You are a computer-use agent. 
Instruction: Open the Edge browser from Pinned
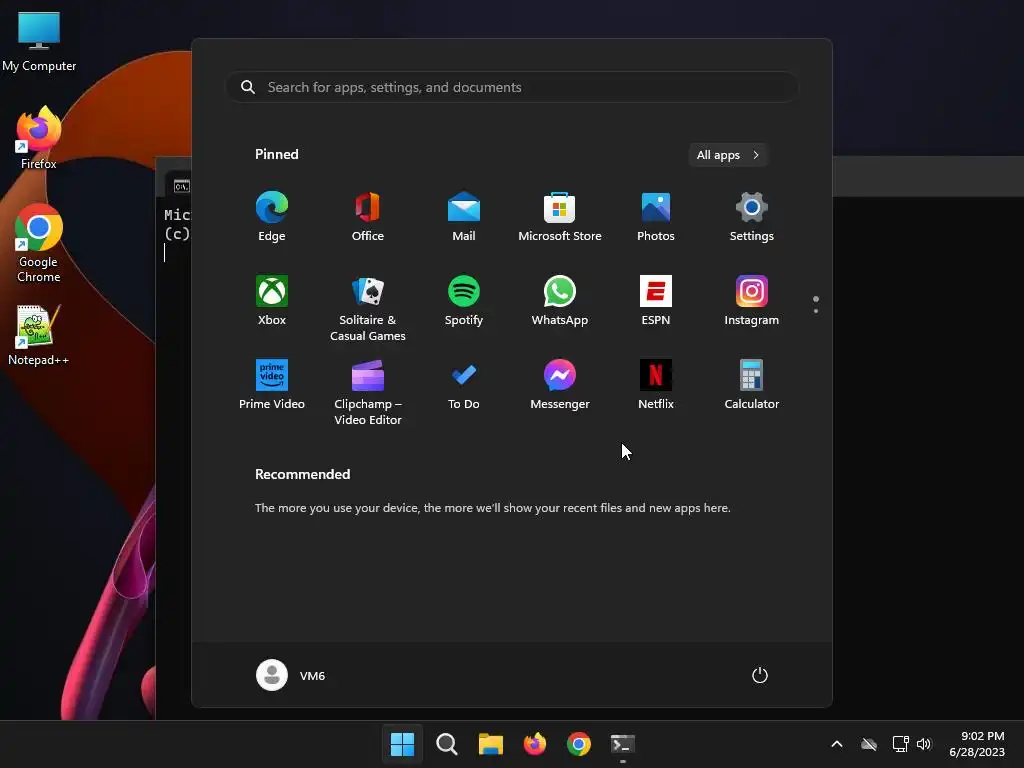[272, 217]
